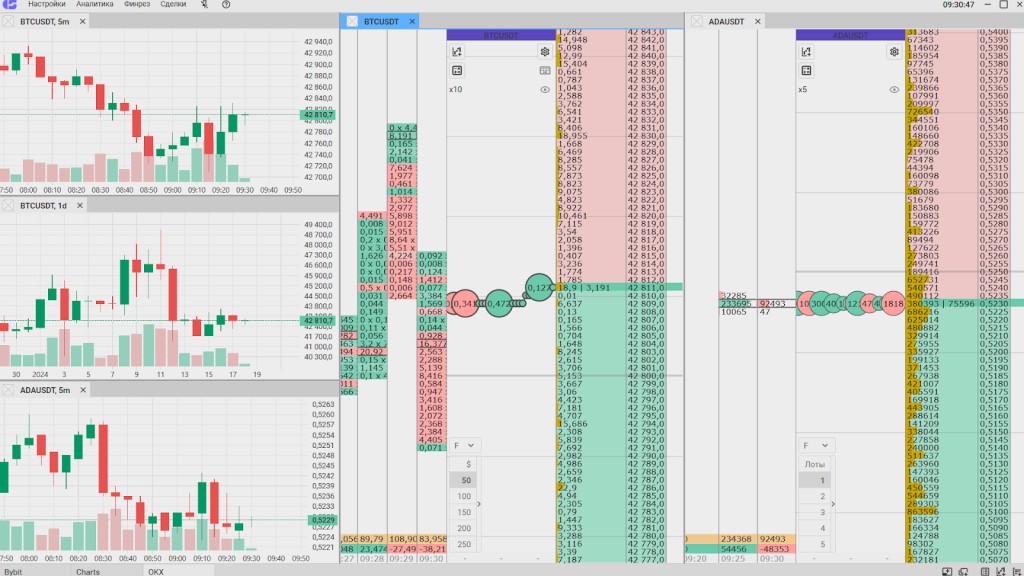Select 100 dollar volume preset for BTCUSDT
Image resolution: width=1024 pixels, height=576 pixels.
point(465,496)
